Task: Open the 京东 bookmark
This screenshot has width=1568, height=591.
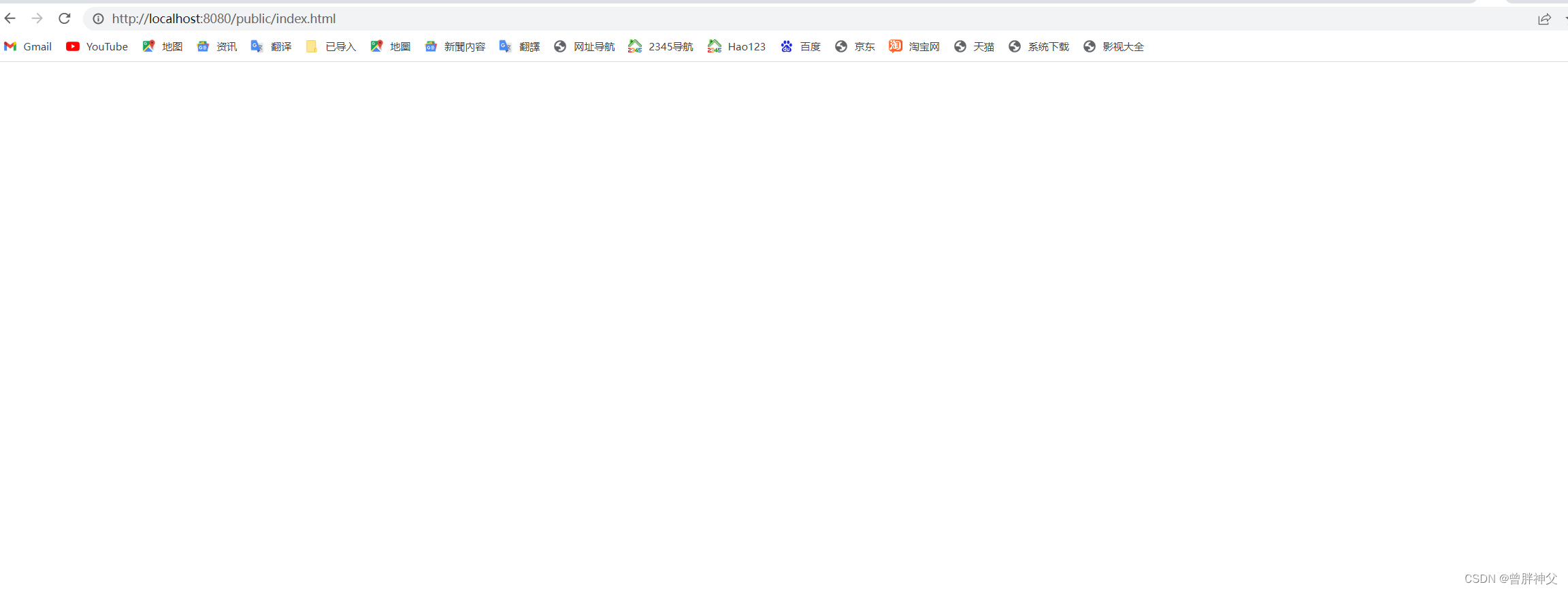Action: [855, 46]
